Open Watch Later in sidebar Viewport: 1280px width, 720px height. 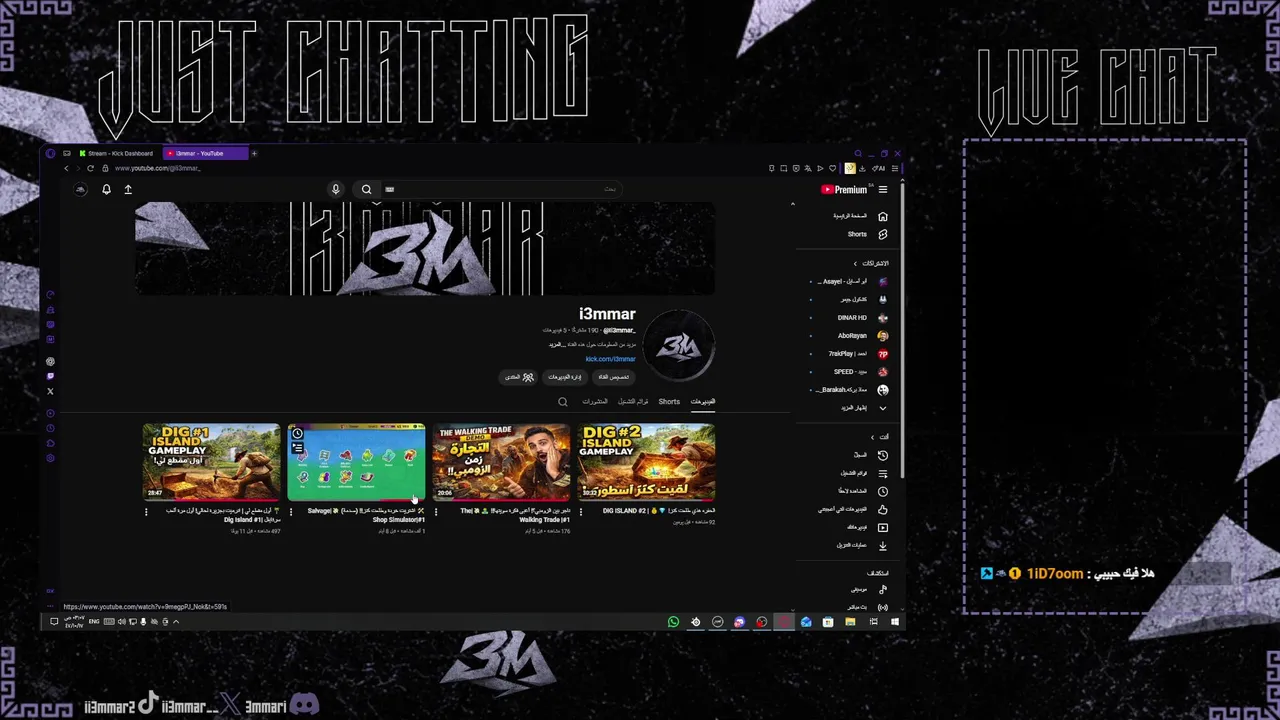883,491
